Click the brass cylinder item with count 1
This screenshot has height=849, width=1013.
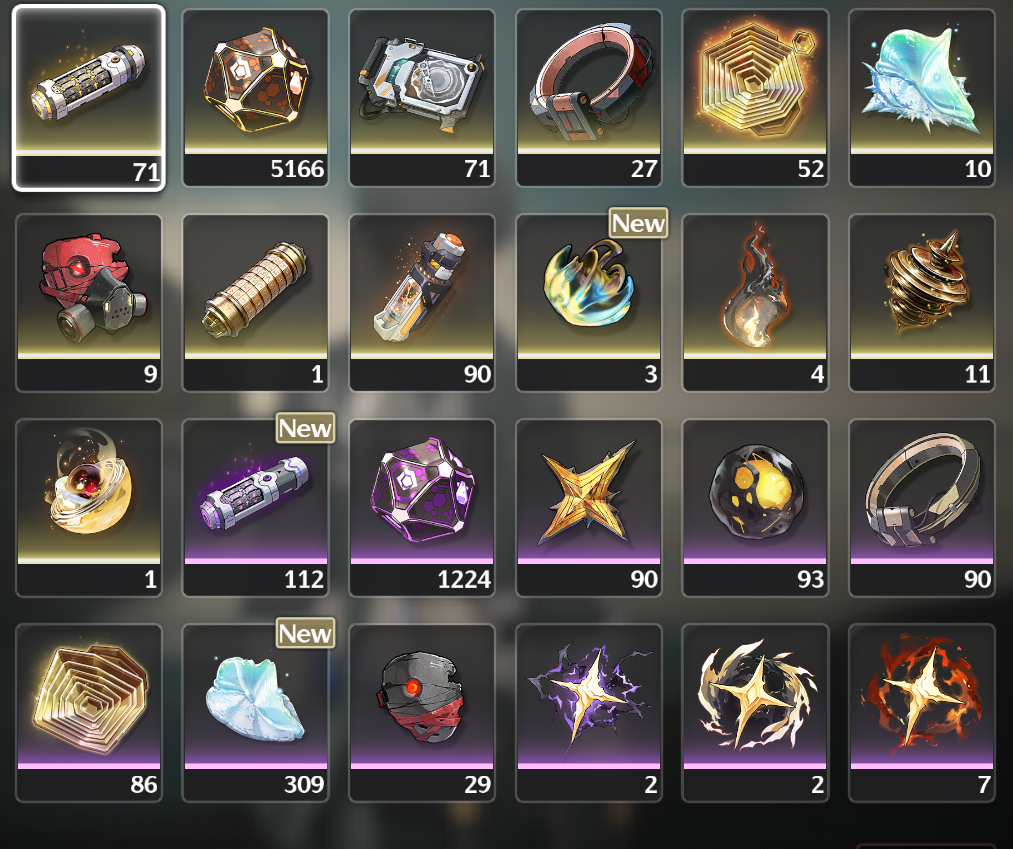click(x=255, y=303)
